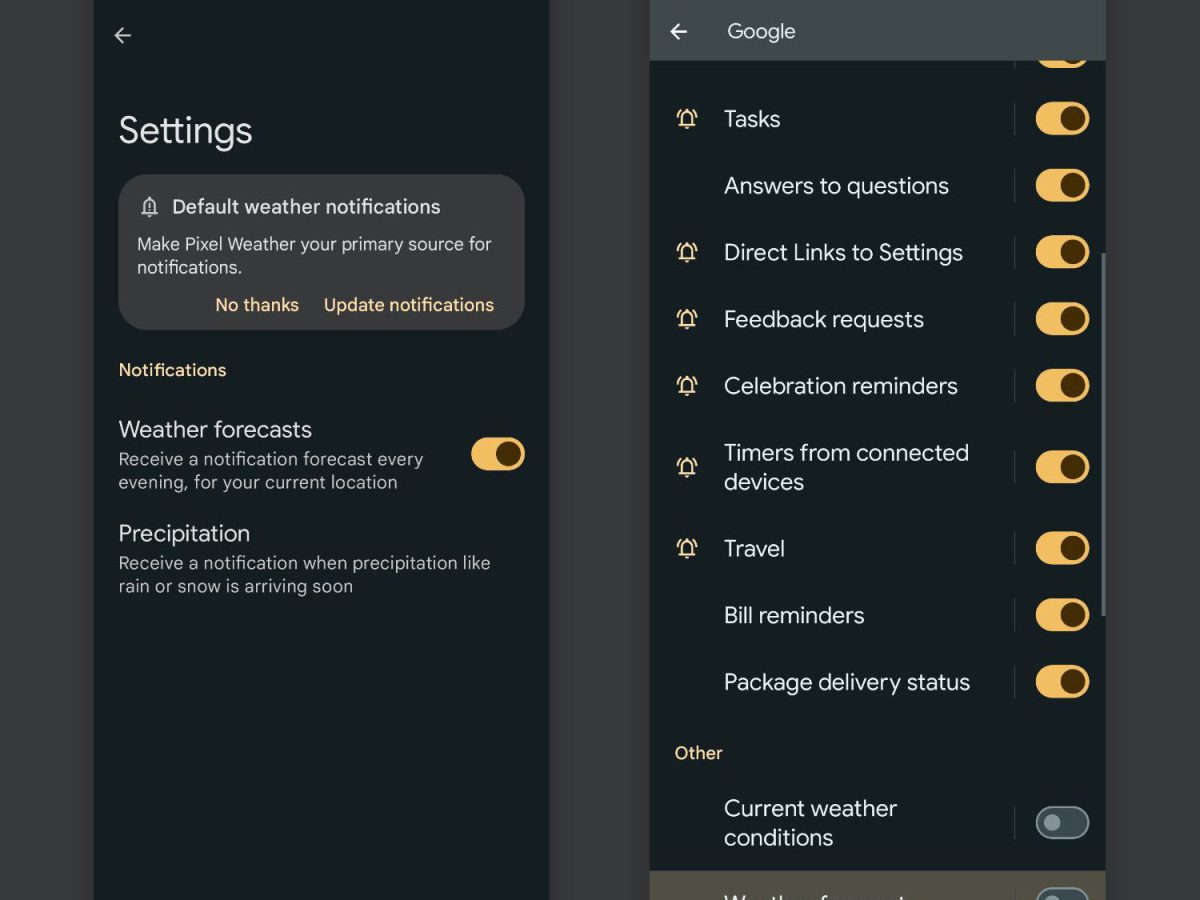1200x900 pixels.
Task: Tap back arrow in Google header
Action: [679, 32]
